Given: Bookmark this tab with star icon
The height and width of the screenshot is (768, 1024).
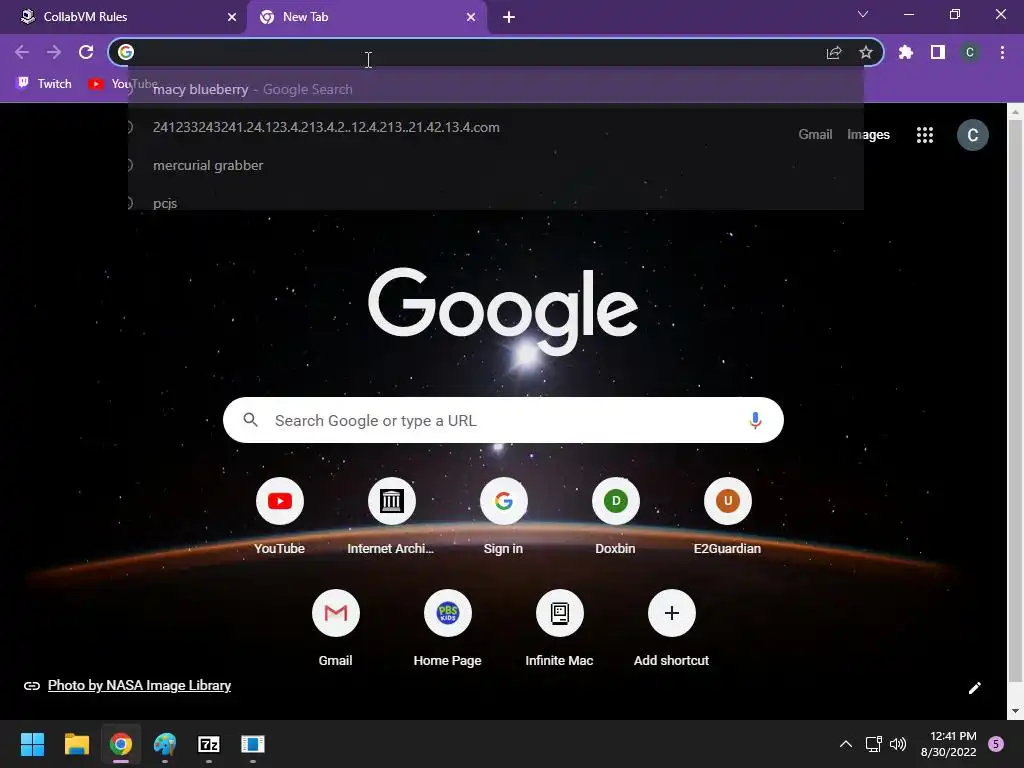Looking at the screenshot, I should point(866,52).
